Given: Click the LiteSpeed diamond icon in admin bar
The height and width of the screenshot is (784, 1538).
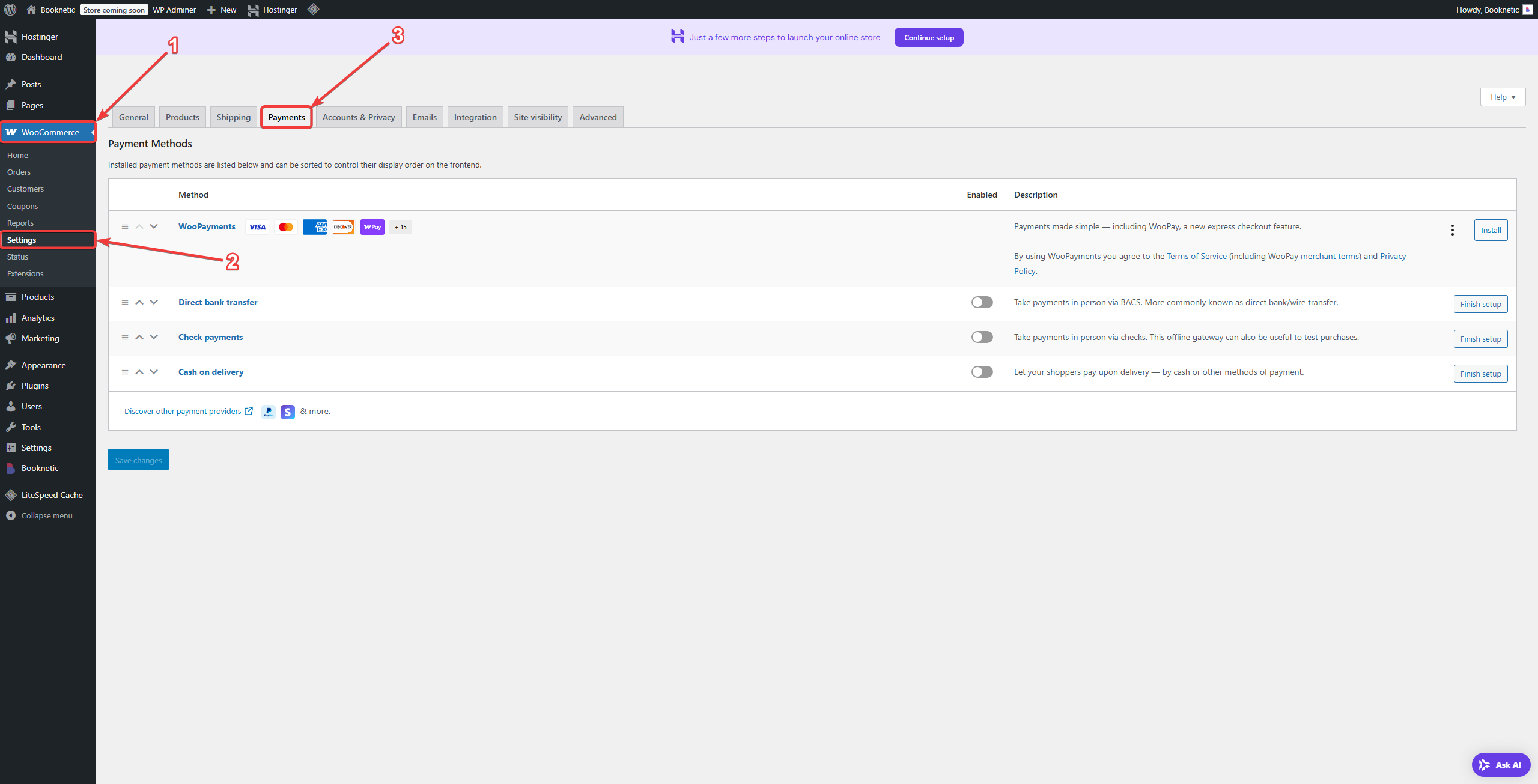Looking at the screenshot, I should (313, 10).
